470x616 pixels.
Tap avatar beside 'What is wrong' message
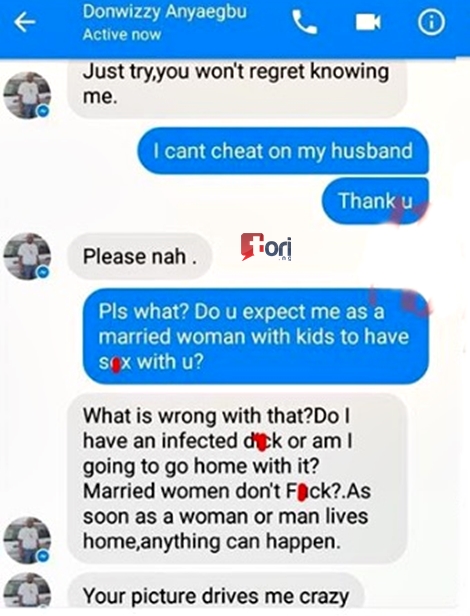click(27, 540)
